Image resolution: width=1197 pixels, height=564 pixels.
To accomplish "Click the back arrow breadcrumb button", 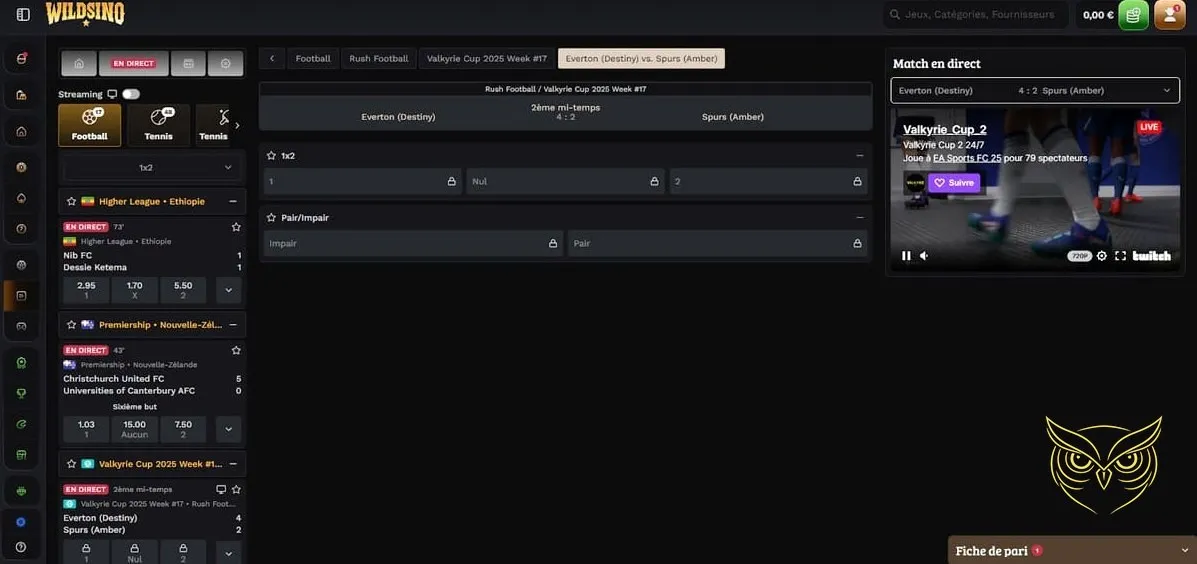I will point(272,58).
